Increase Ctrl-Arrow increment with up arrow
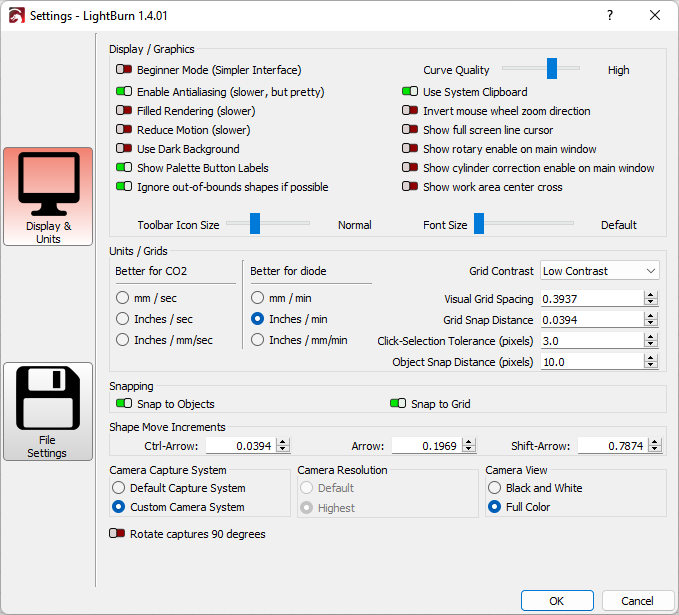The height and width of the screenshot is (615, 679). tap(283, 442)
